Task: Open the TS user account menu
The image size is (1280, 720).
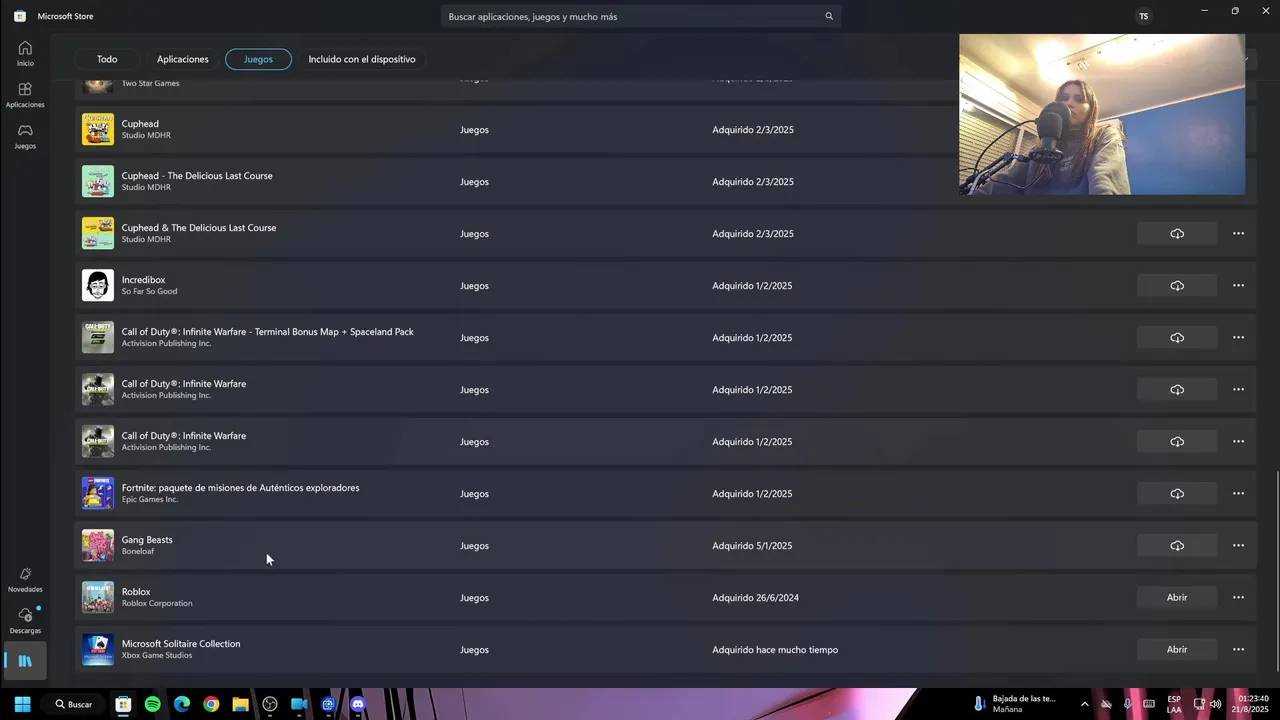Action: (1143, 16)
